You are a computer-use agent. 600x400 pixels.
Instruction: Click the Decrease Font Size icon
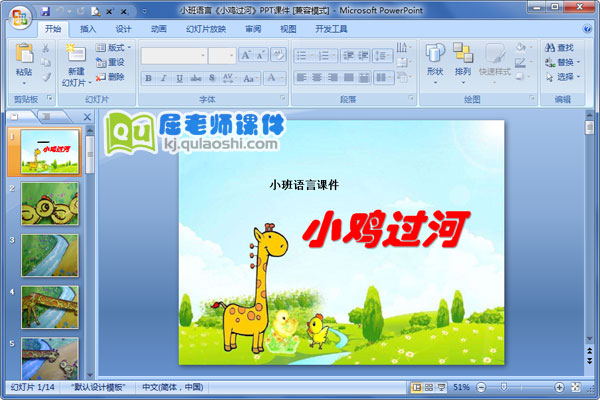(261, 56)
